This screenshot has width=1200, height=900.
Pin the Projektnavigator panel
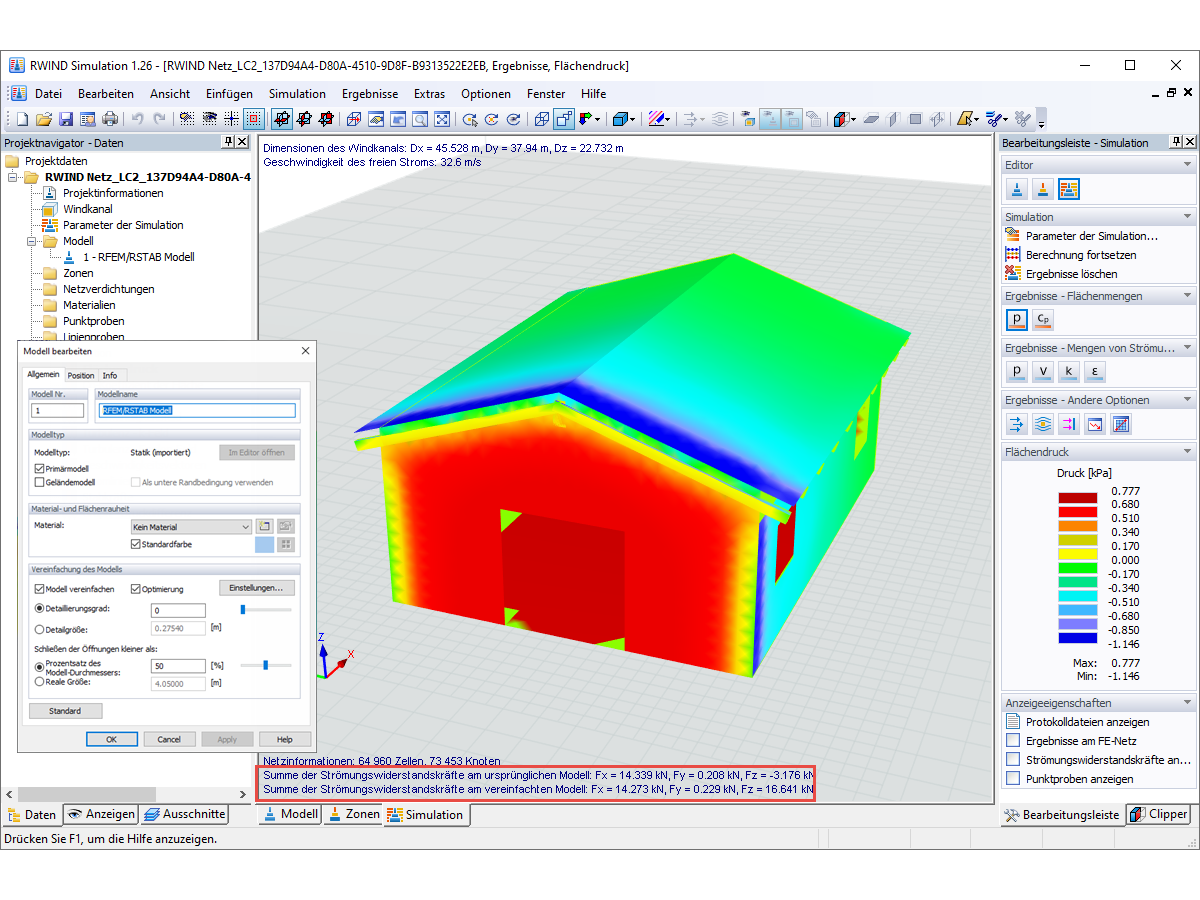click(228, 142)
